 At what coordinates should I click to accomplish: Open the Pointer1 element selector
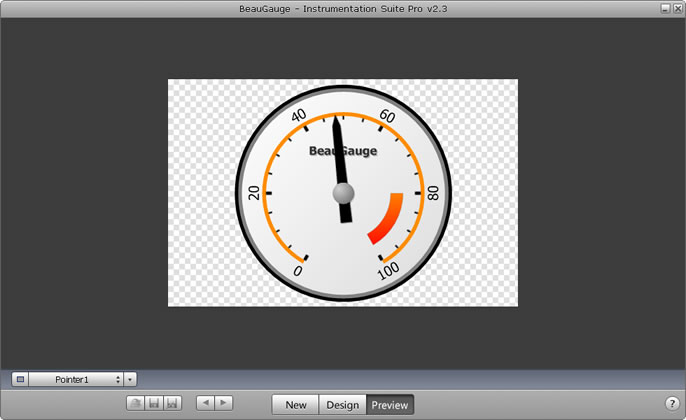coord(76,379)
